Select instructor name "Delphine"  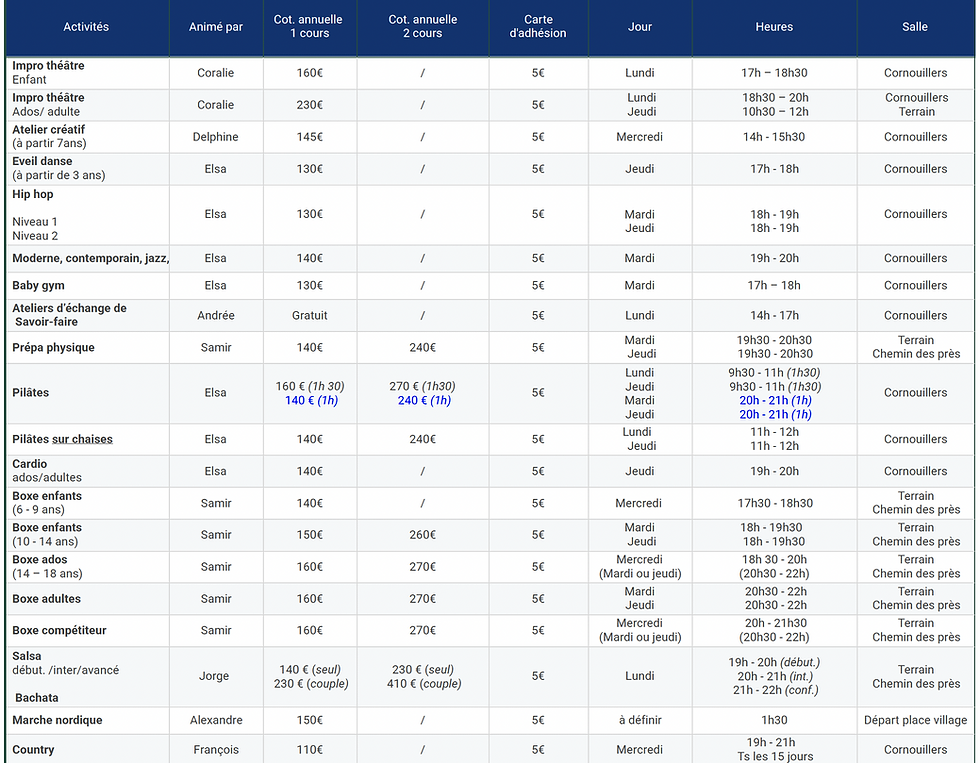[x=216, y=137]
